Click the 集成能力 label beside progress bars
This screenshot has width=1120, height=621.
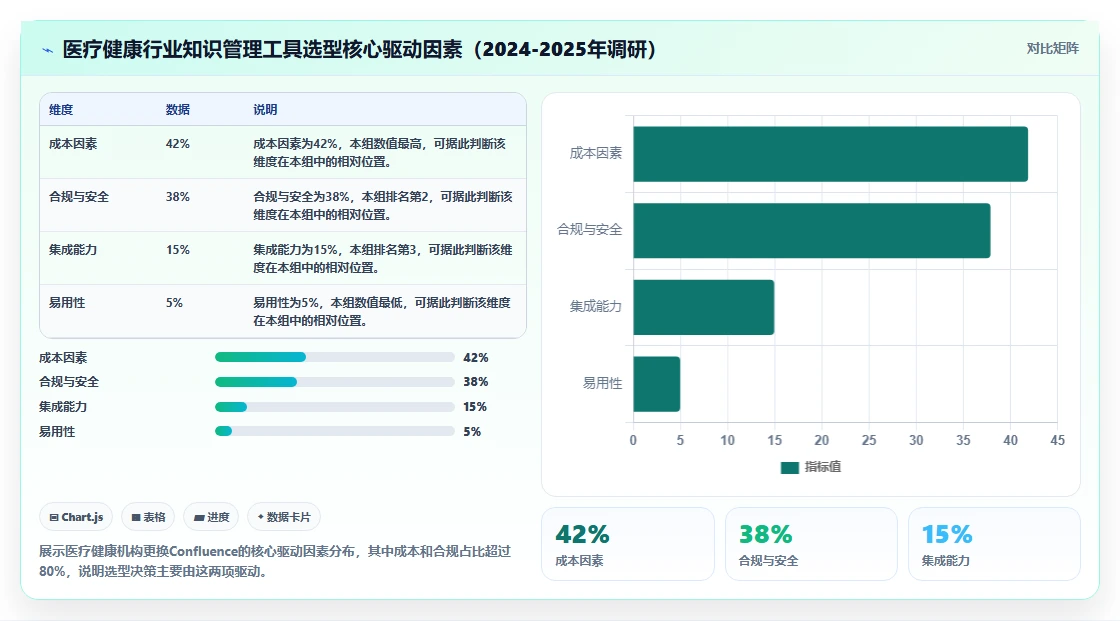tap(63, 407)
